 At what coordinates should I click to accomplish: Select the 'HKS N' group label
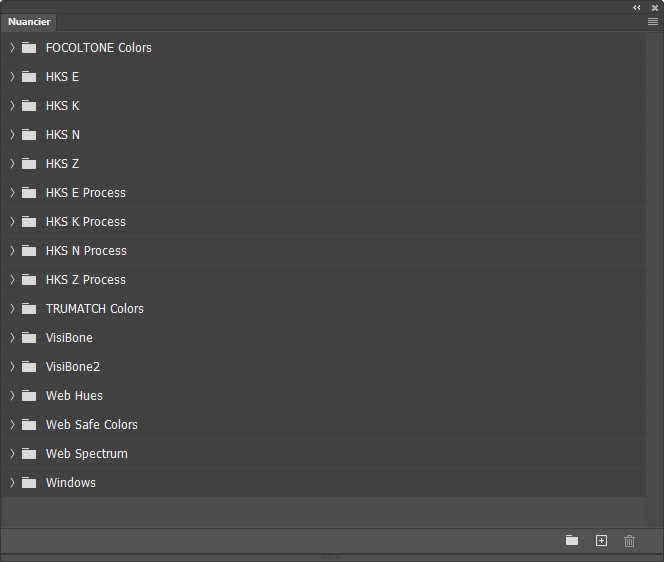tap(63, 135)
